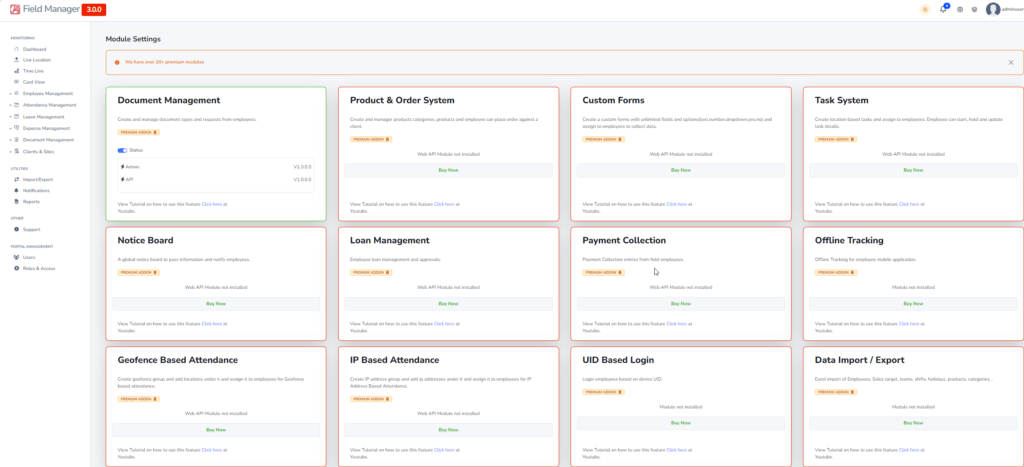Viewport: 1024px width, 467px height.
Task: Toggle the sun theme icon in header
Action: [x=925, y=9]
